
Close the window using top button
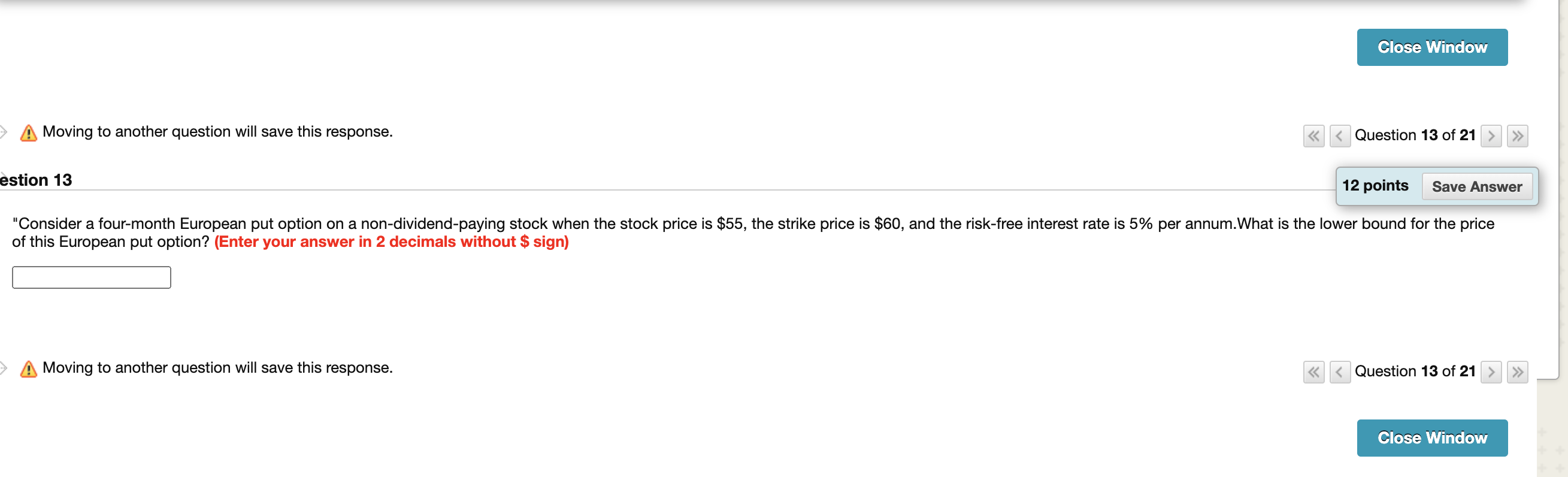pyautogui.click(x=1431, y=47)
